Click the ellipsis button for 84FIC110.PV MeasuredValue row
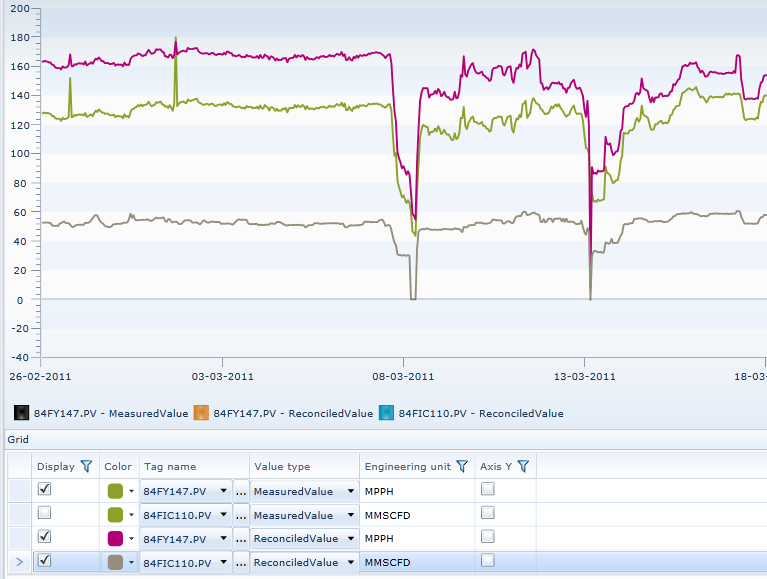 (241, 515)
